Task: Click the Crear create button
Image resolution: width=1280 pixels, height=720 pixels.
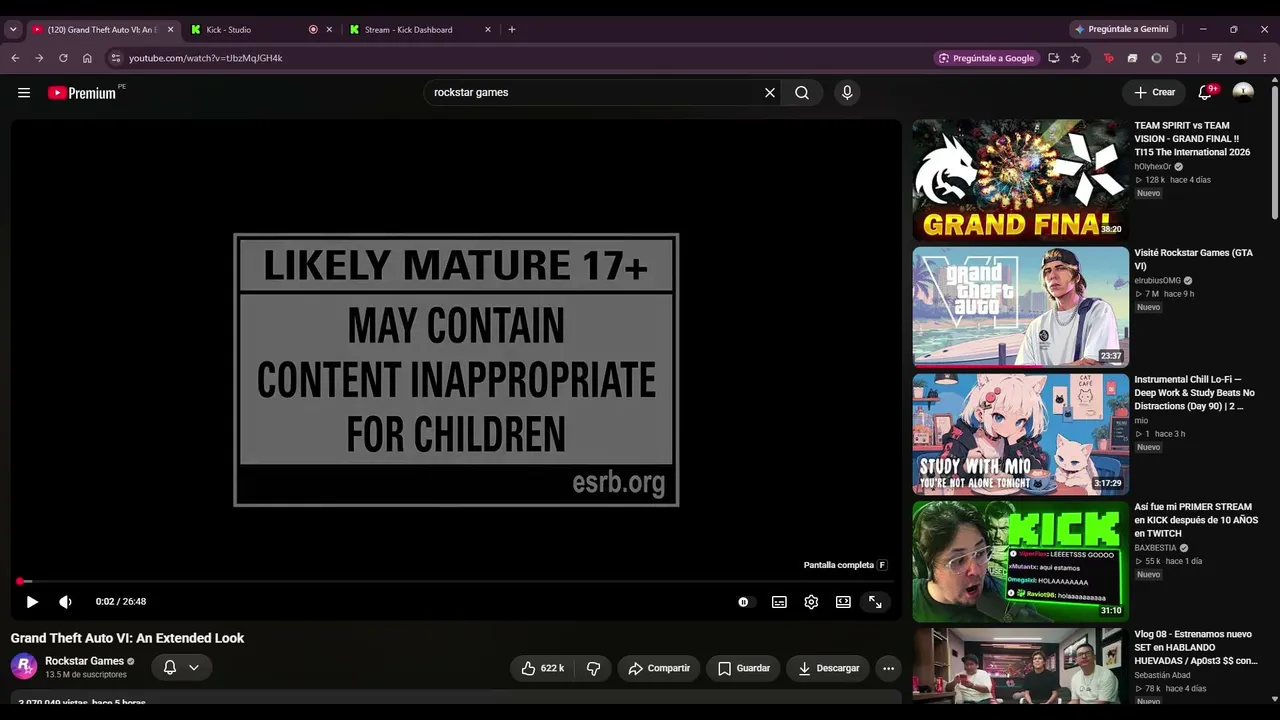Action: pos(1154,93)
